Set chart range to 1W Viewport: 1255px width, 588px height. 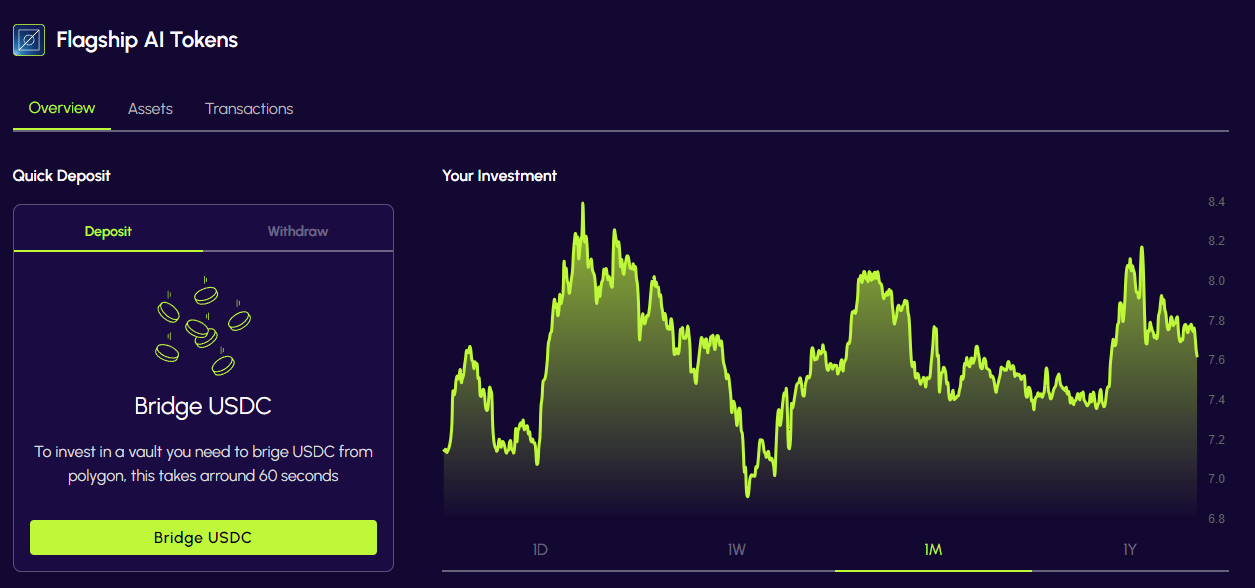coord(737,550)
